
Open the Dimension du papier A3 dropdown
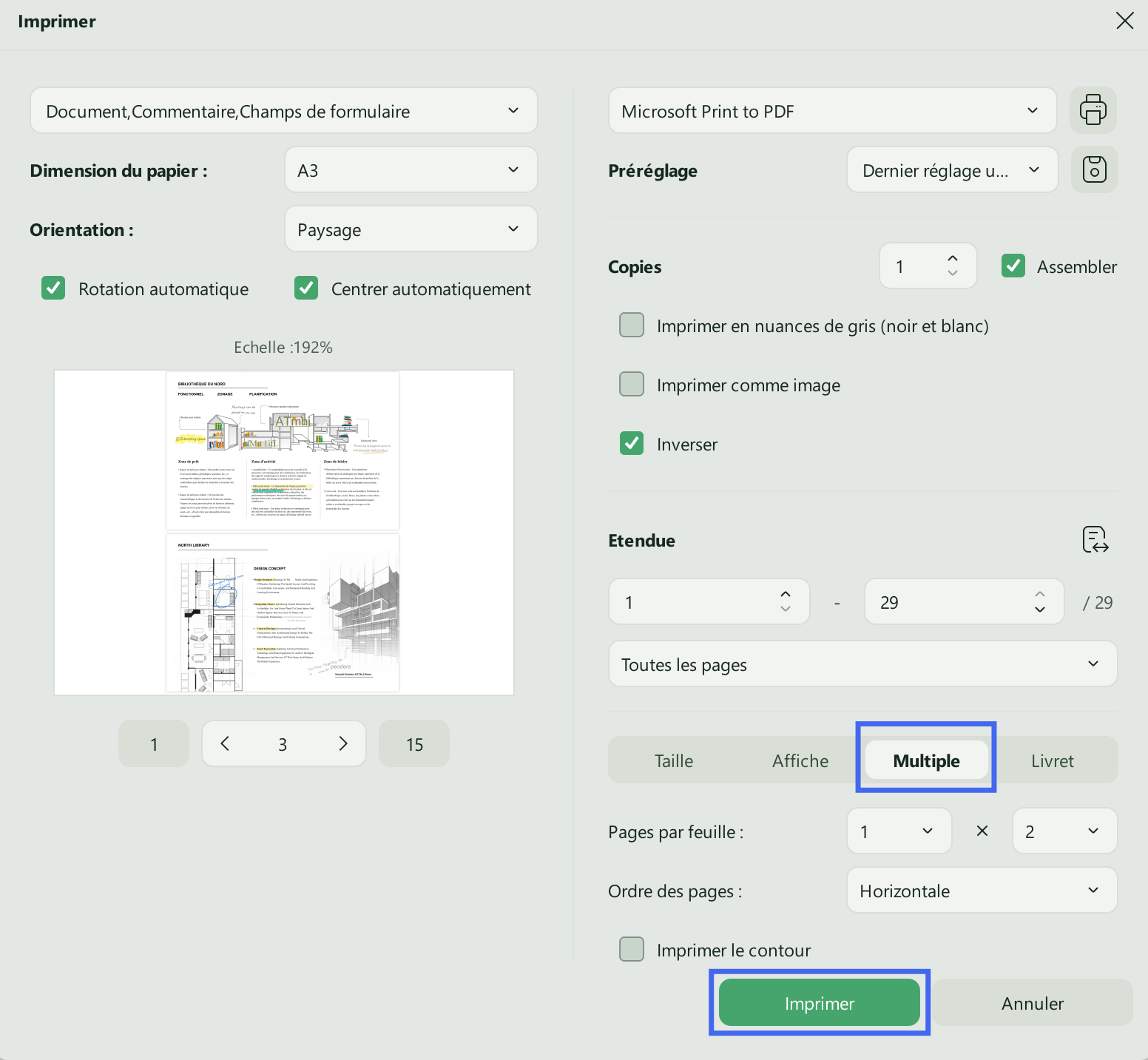point(411,169)
